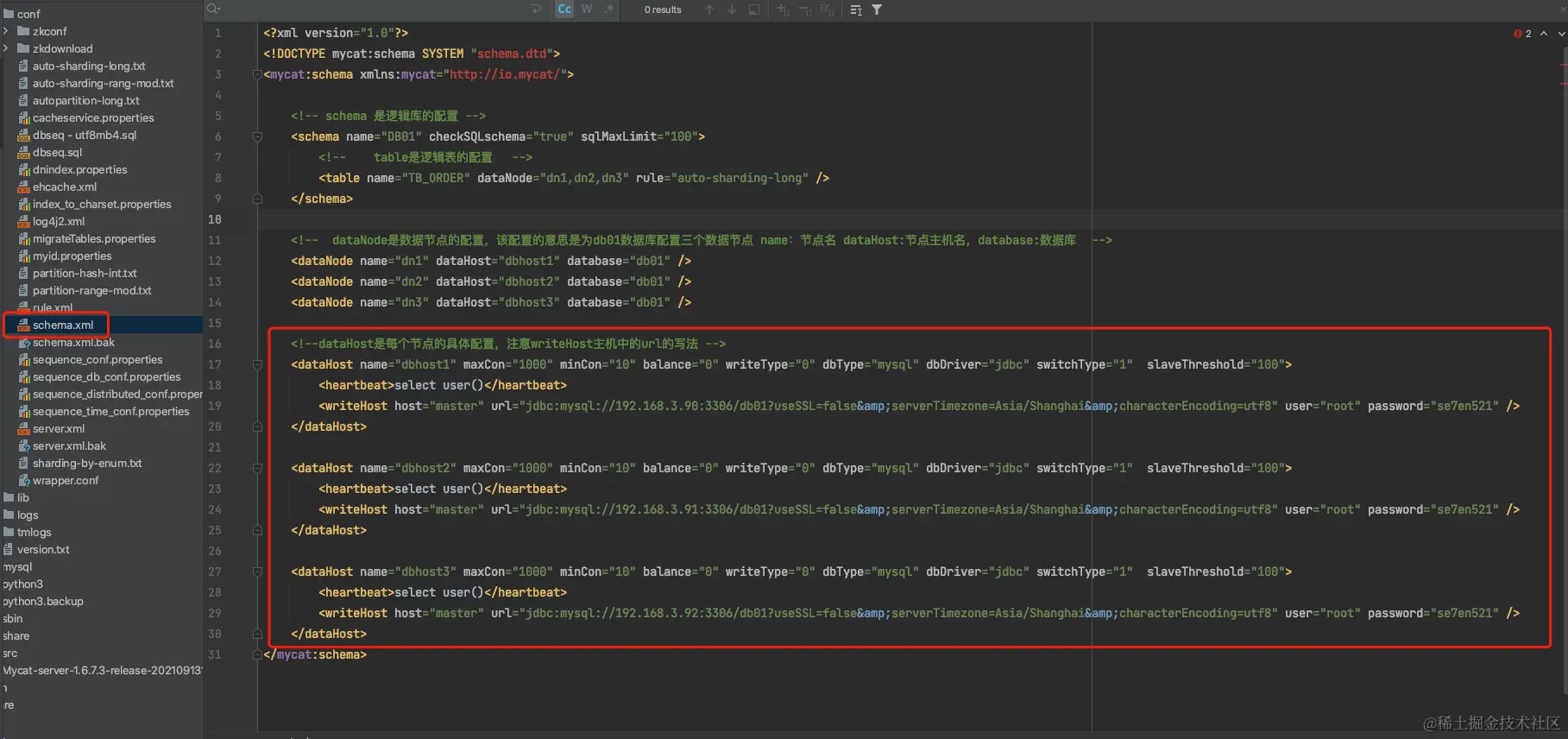Click line number 10 in the gutter
The image size is (1568, 739).
point(215,219)
